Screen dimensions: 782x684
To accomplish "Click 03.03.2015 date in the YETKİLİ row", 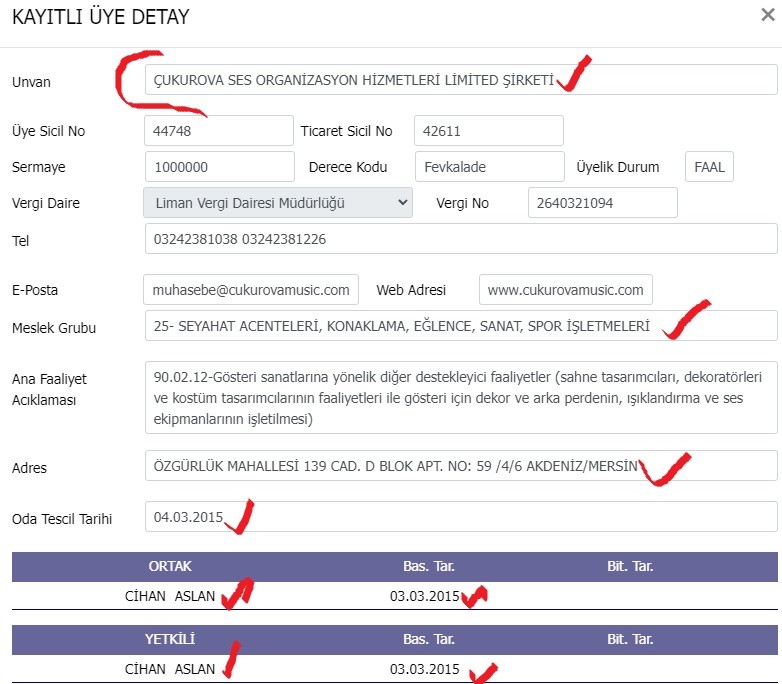I will point(424,669).
